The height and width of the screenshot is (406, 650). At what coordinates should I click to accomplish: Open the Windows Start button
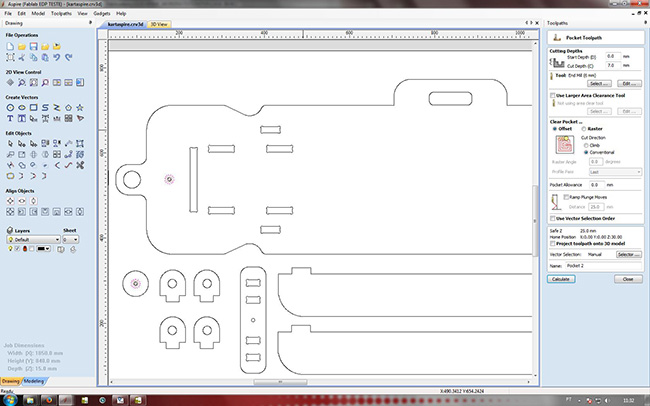click(x=10, y=400)
